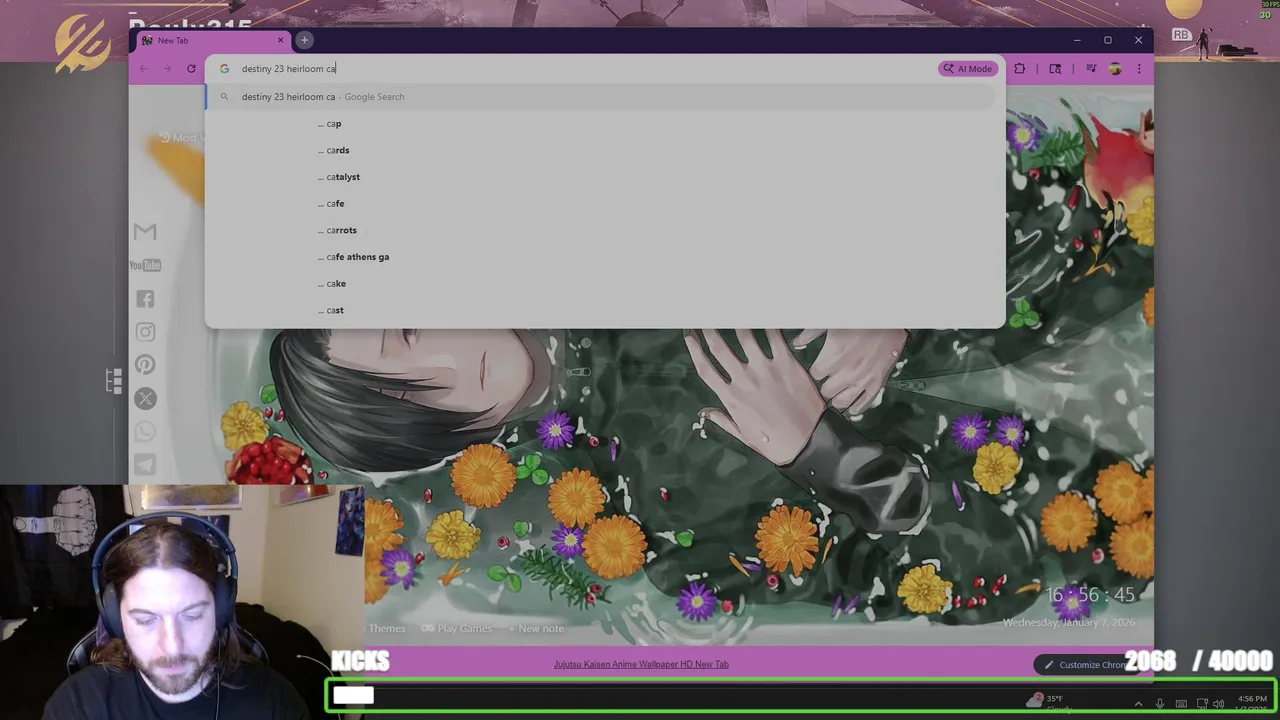Open the touch keyboard tray icon
The width and height of the screenshot is (1280, 720).
click(1181, 704)
